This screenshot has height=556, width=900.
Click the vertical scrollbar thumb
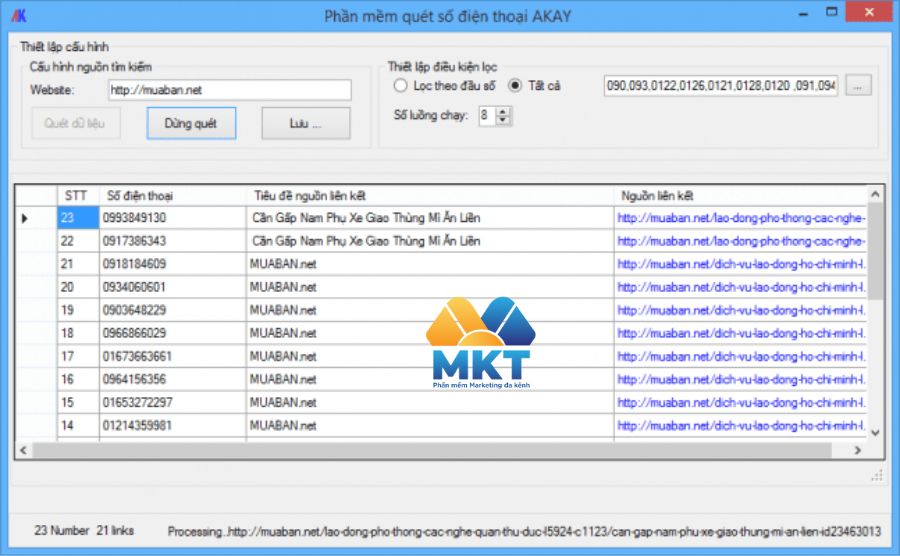(875, 251)
